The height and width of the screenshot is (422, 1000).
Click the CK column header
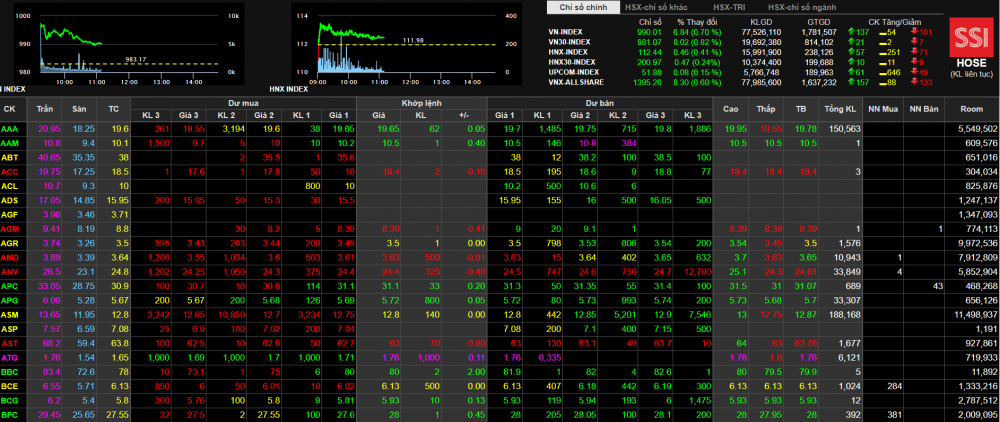coord(10,108)
